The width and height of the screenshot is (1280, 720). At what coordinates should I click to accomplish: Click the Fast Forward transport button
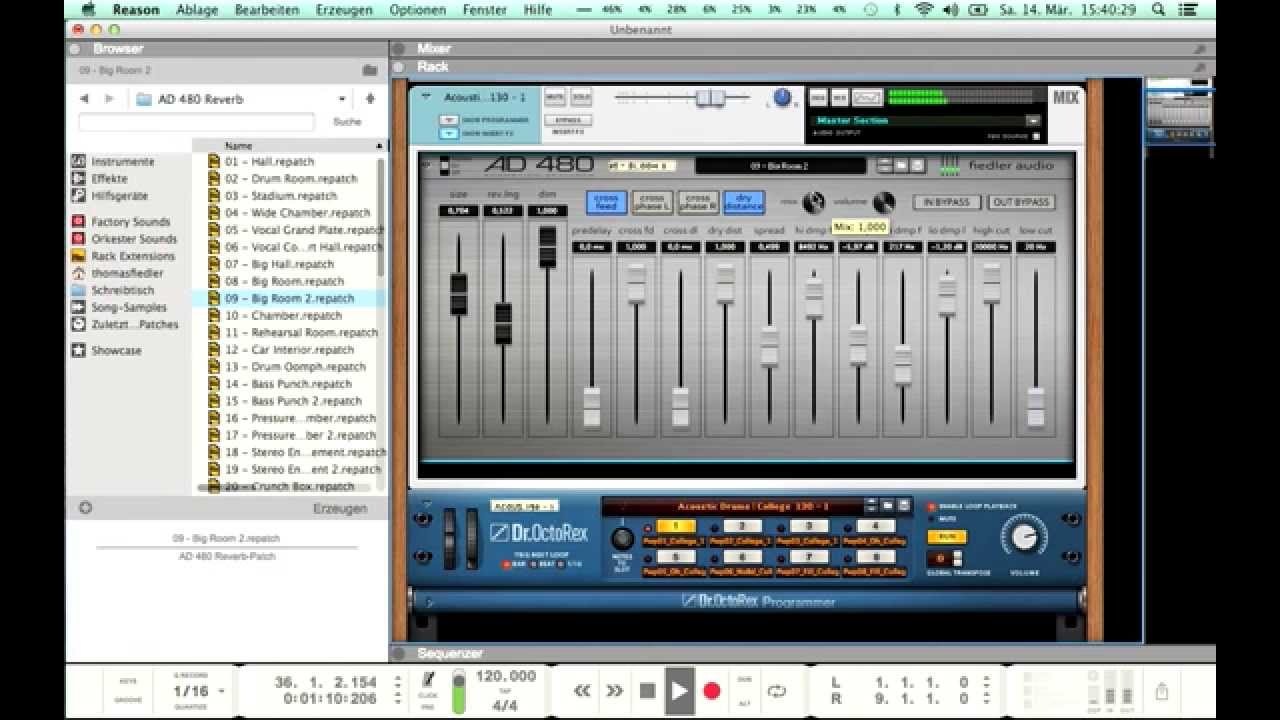coord(614,690)
